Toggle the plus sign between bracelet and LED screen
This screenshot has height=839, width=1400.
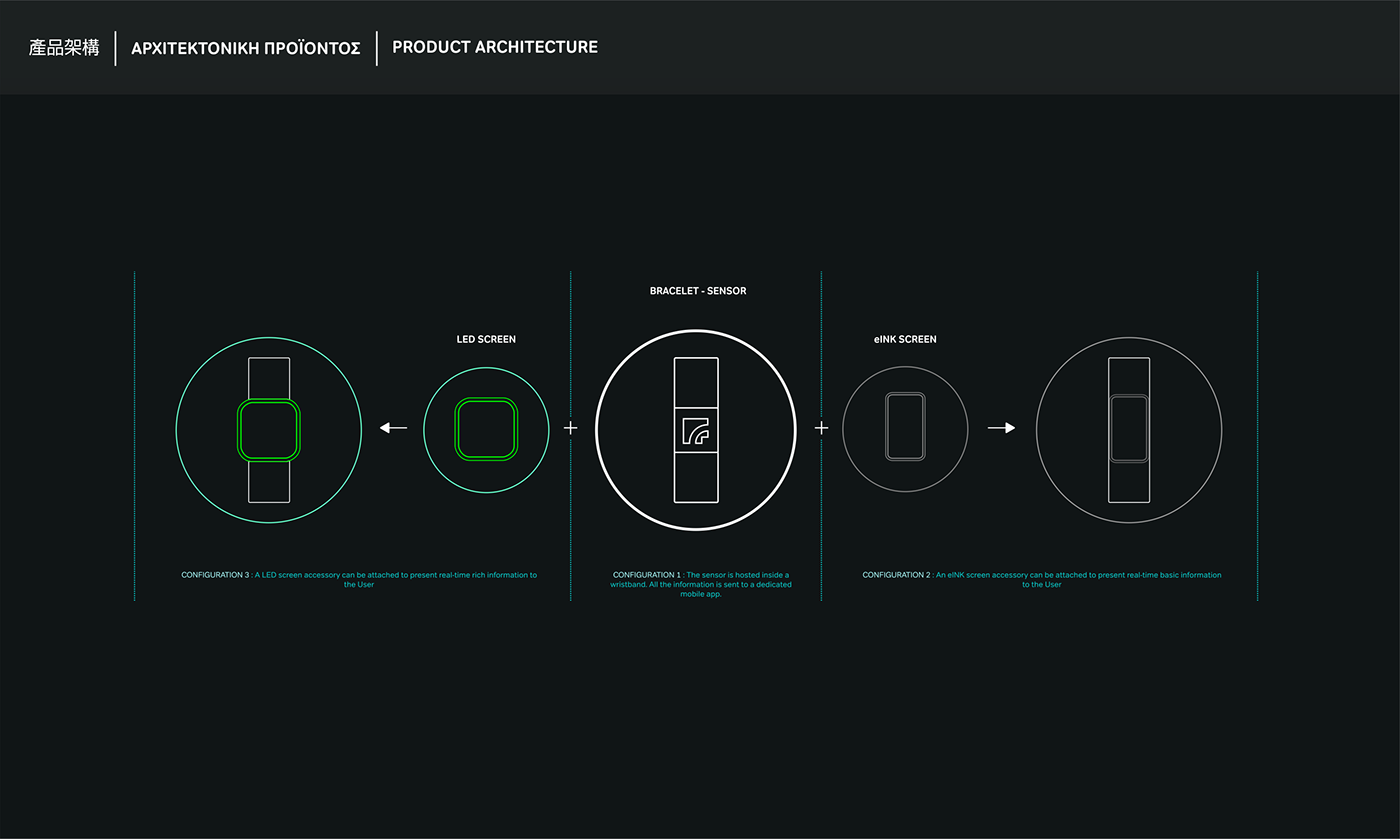coord(571,427)
